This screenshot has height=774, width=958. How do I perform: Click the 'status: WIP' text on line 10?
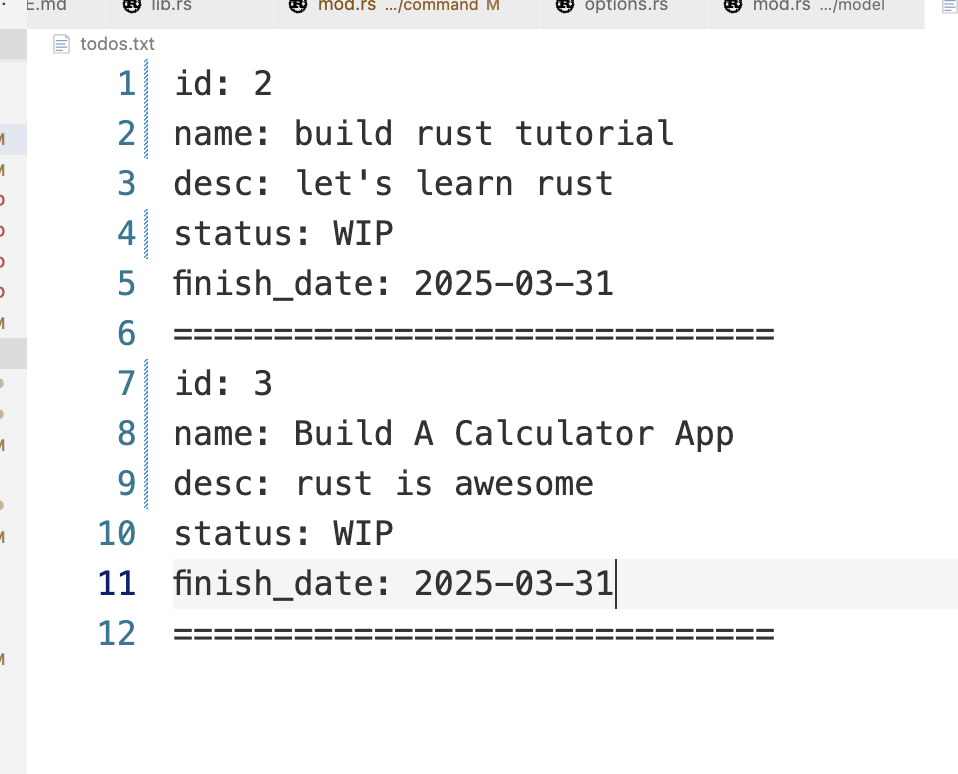[283, 534]
